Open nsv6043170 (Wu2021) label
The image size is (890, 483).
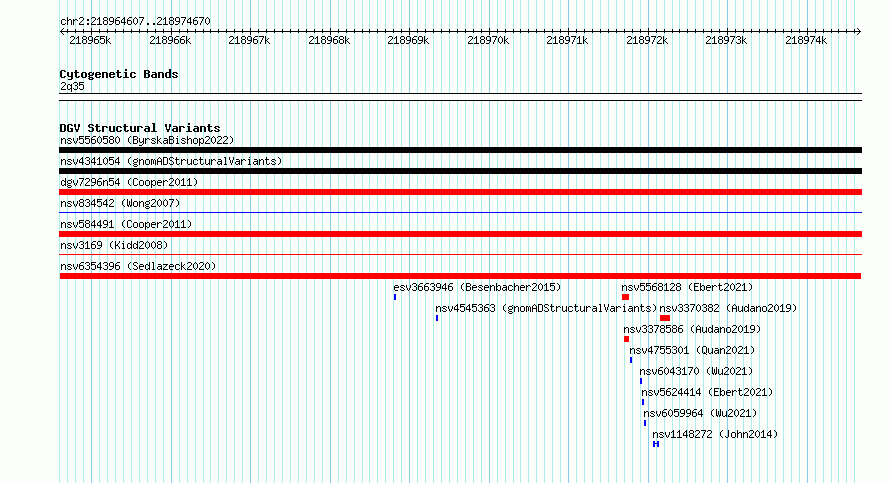pos(696,371)
